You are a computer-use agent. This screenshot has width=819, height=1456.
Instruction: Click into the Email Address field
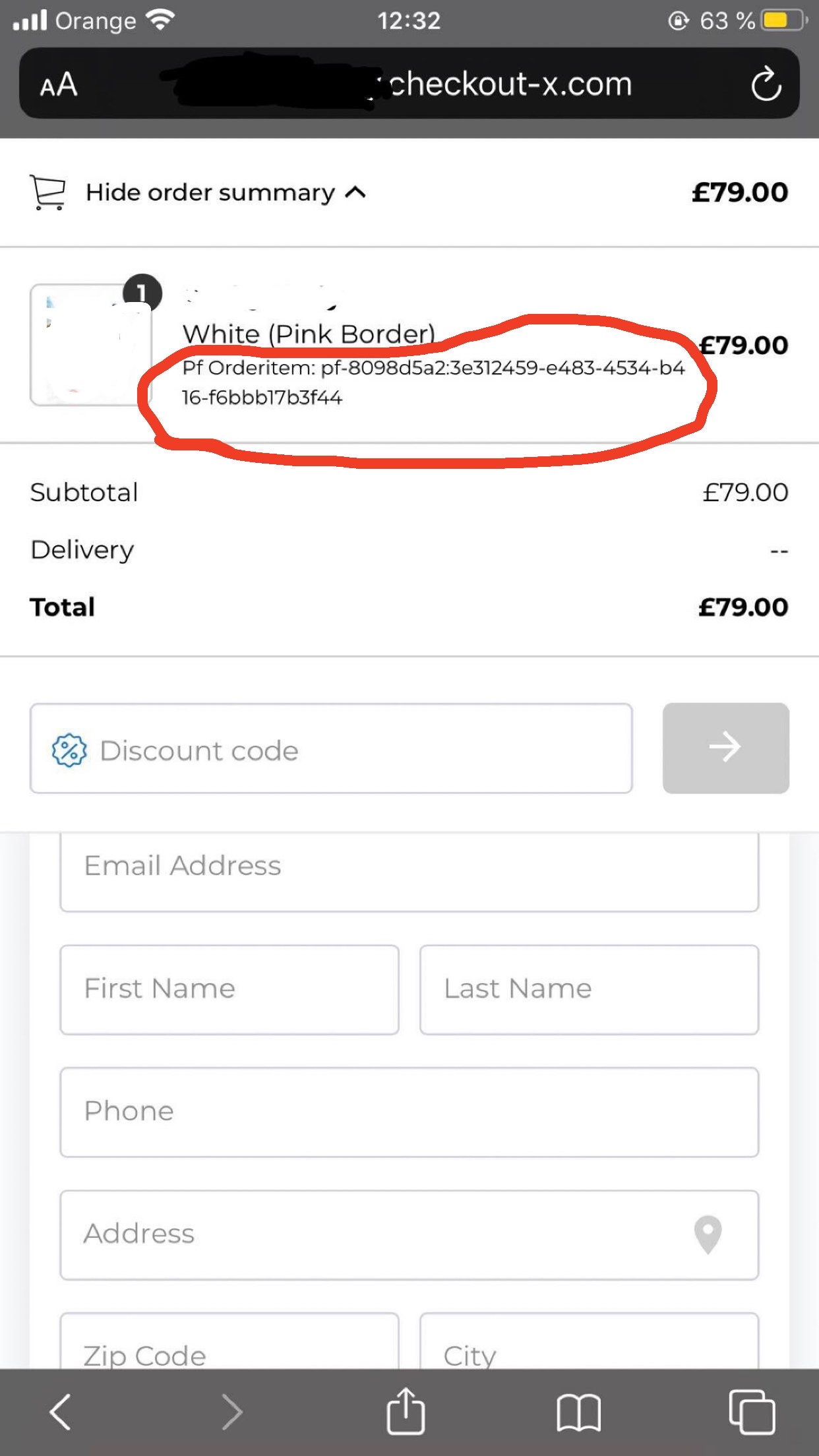409,866
